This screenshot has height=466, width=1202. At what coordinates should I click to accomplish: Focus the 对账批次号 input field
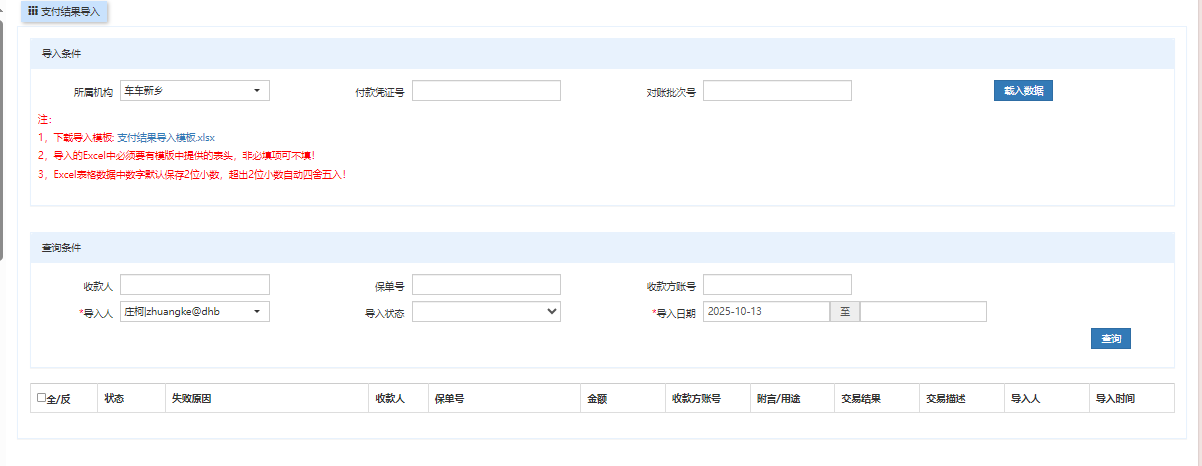pyautogui.click(x=777, y=91)
